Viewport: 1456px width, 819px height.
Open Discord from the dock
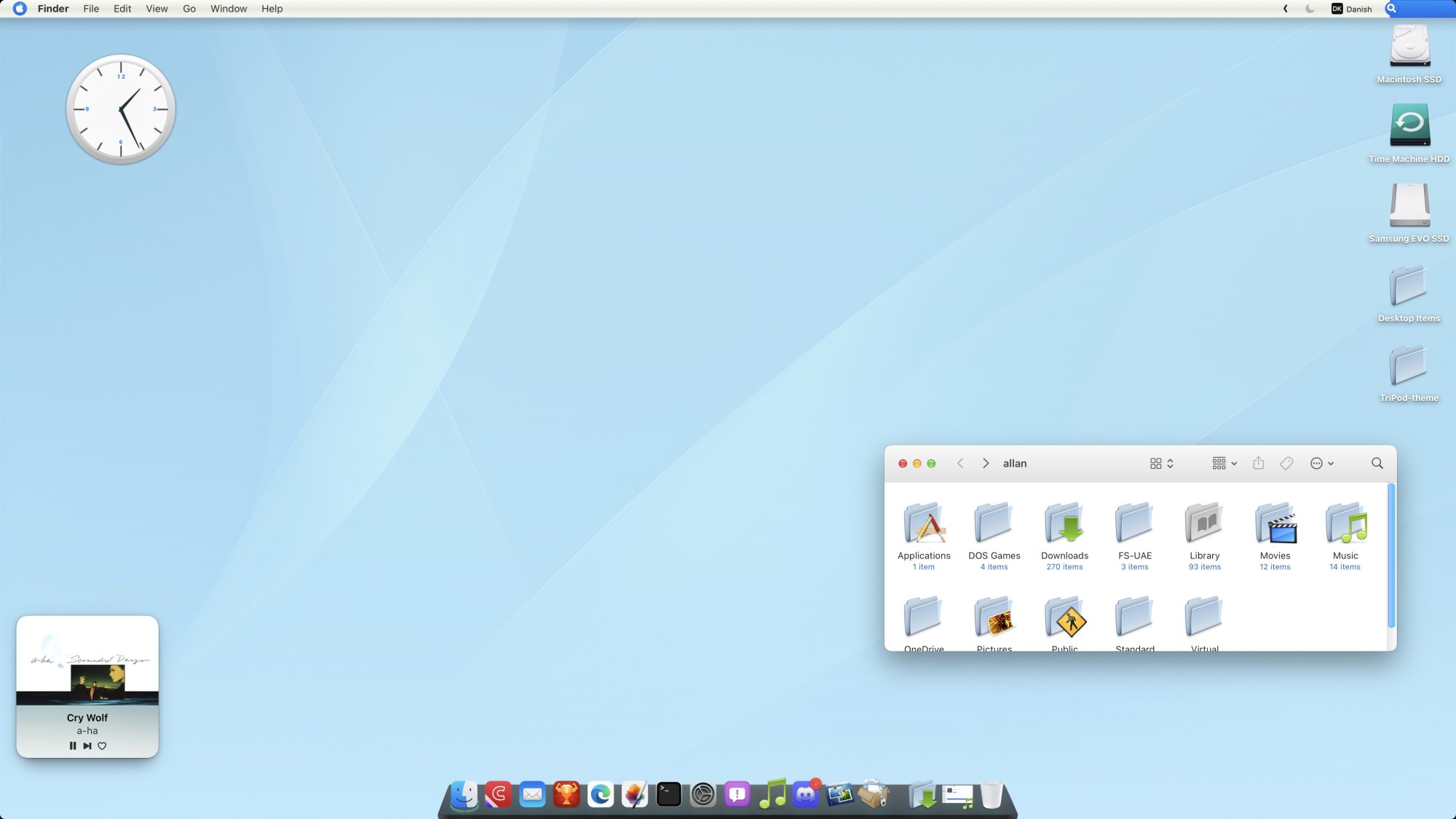[805, 794]
